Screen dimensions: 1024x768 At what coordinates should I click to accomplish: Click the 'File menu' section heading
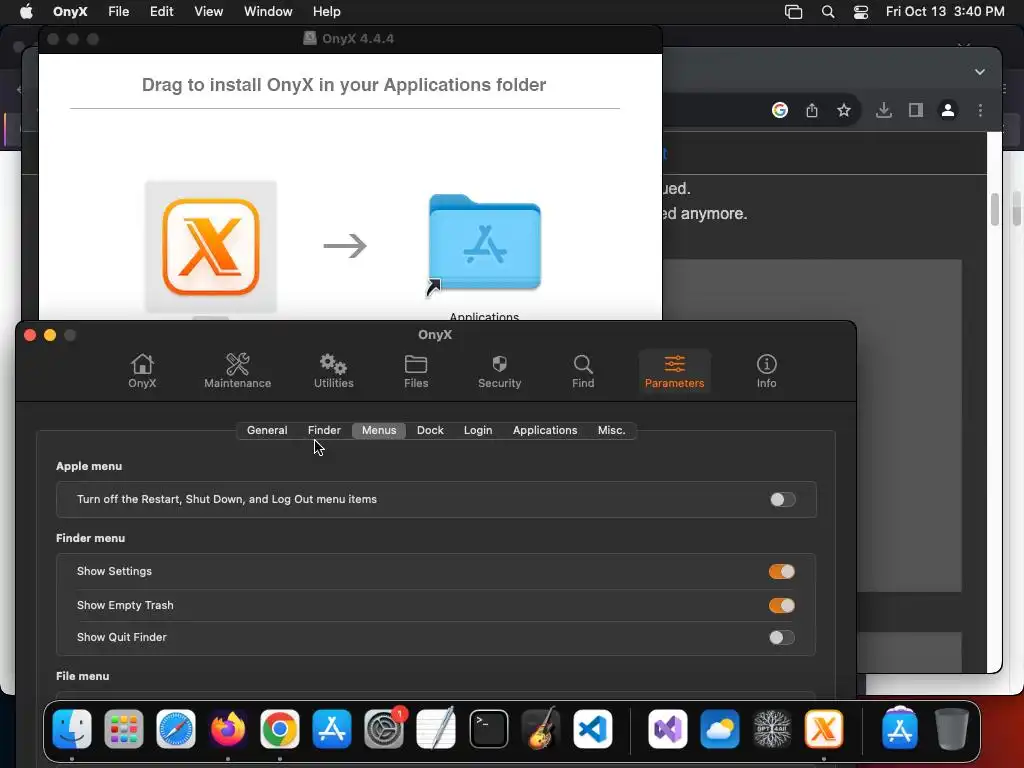[x=82, y=676]
